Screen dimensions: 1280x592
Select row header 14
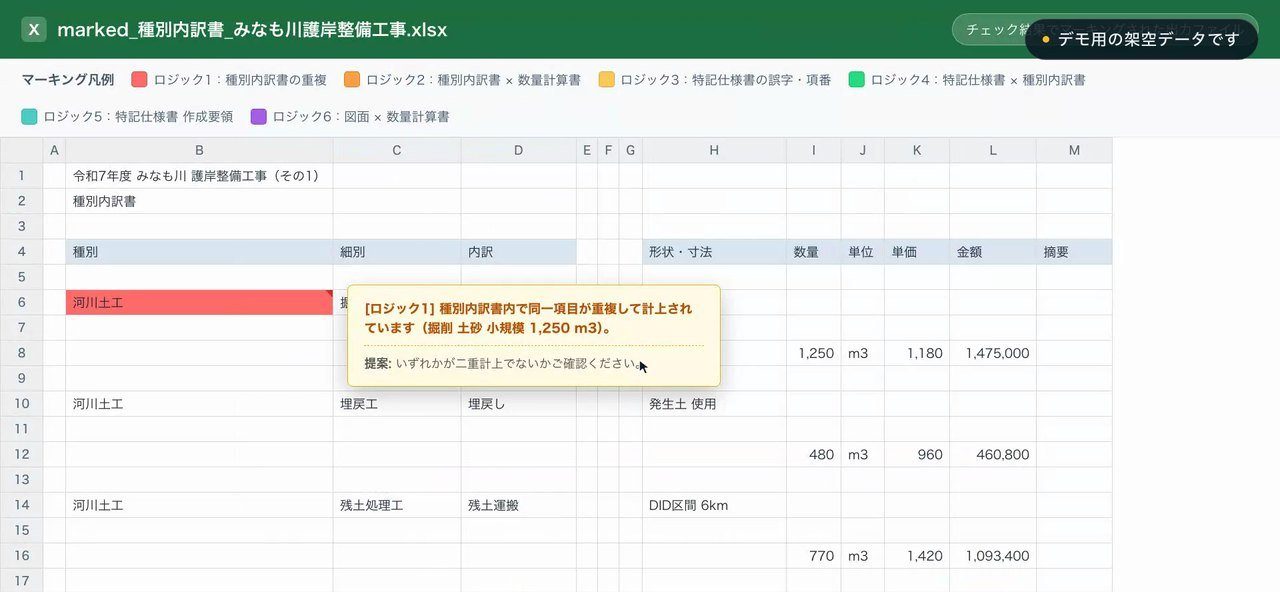pos(21,505)
